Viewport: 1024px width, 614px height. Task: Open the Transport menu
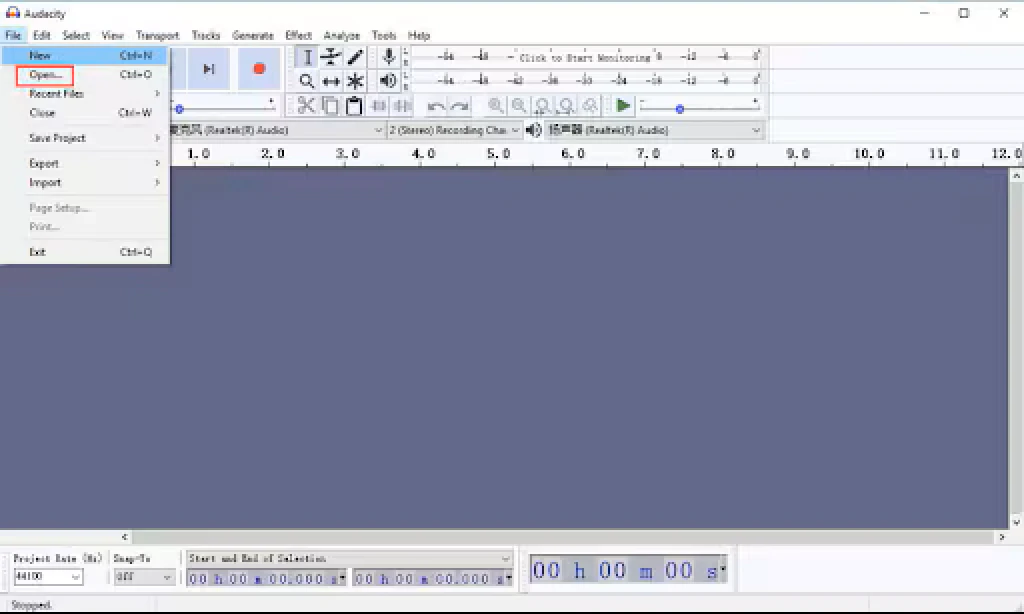click(157, 35)
